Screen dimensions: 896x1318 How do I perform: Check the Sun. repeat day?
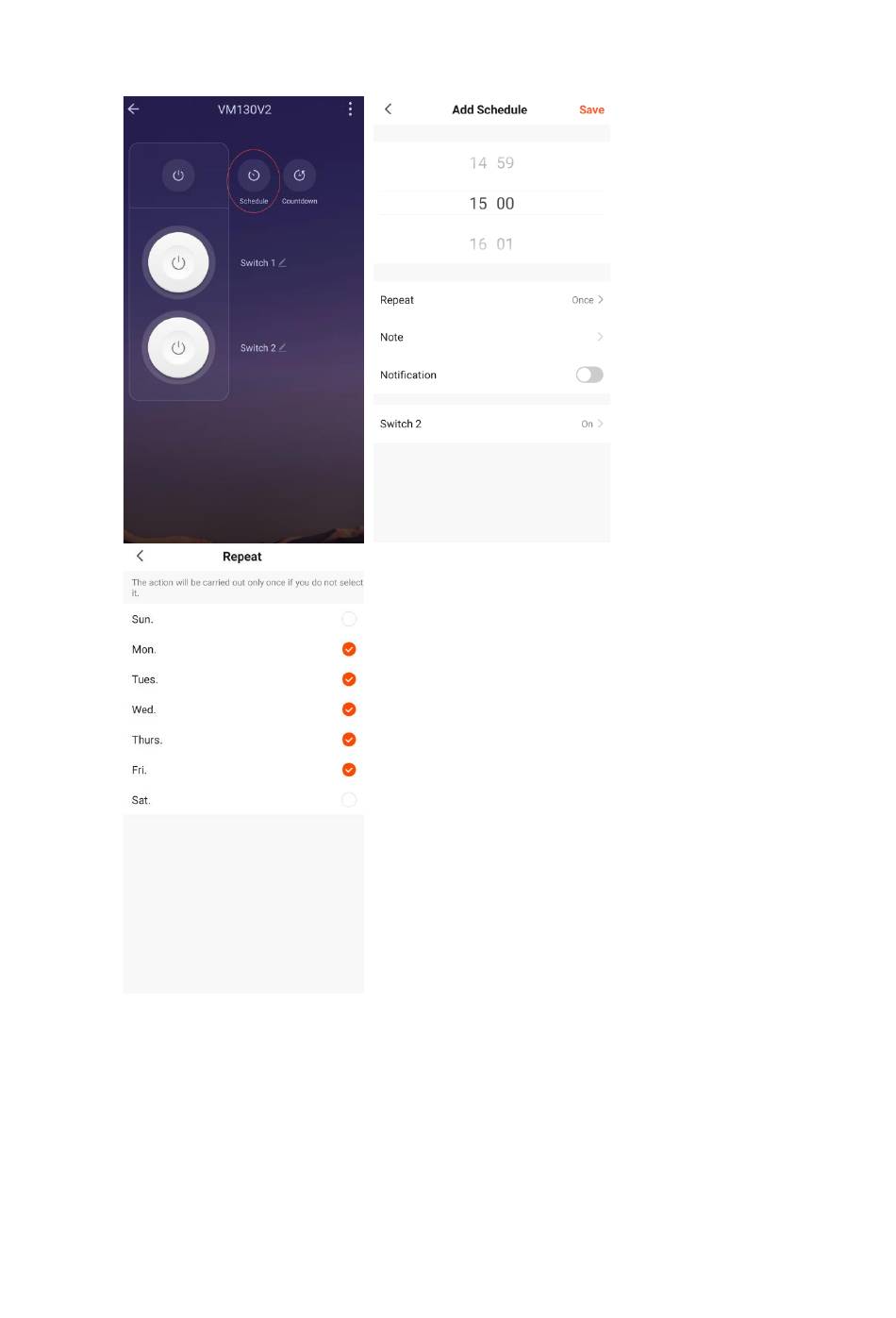coord(349,619)
